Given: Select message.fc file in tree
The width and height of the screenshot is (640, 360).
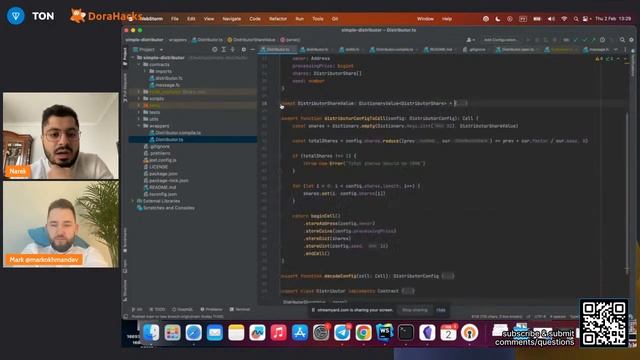Looking at the screenshot, I should point(164,85).
